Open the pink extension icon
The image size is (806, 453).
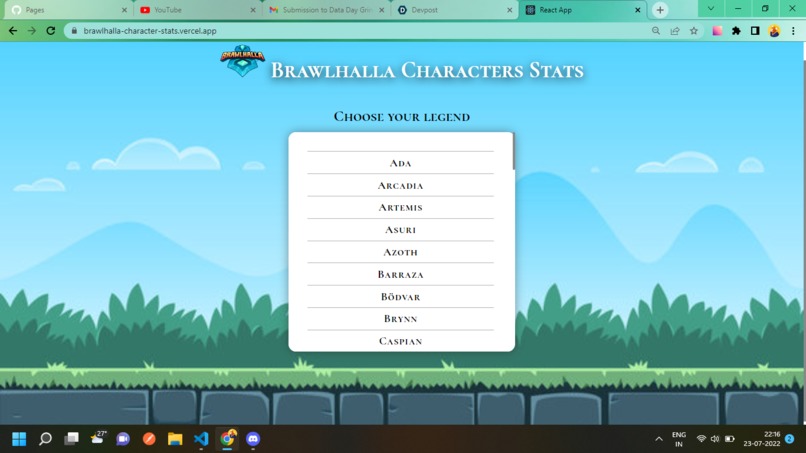(x=717, y=31)
